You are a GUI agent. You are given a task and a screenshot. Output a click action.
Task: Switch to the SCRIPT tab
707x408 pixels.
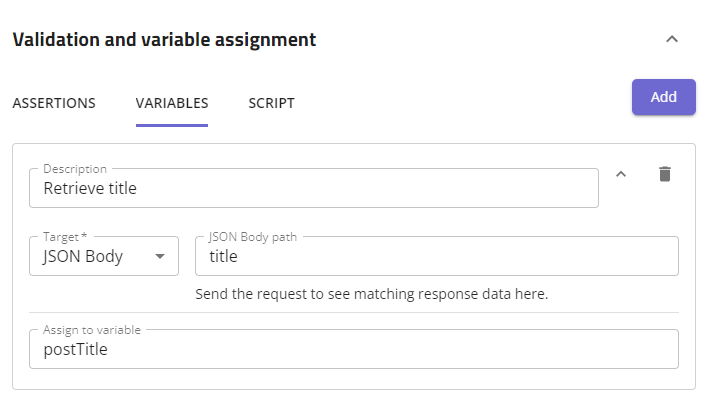pyautogui.click(x=272, y=103)
